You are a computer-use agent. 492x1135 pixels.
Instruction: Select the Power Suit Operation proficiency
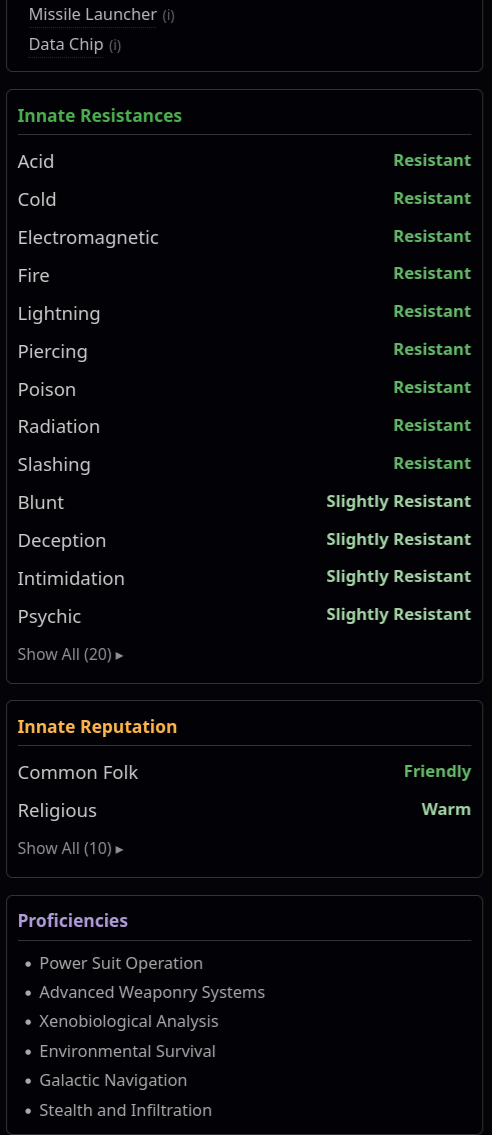click(x=121, y=963)
